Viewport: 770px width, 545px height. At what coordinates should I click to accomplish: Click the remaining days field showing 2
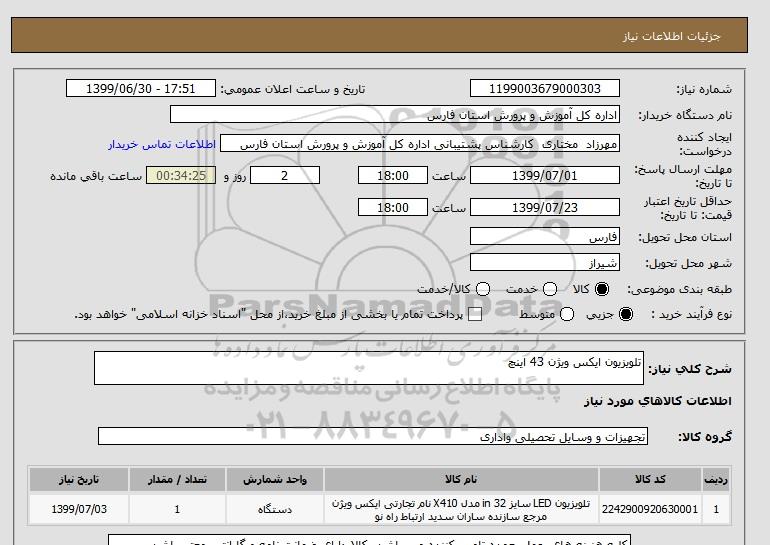click(x=285, y=175)
